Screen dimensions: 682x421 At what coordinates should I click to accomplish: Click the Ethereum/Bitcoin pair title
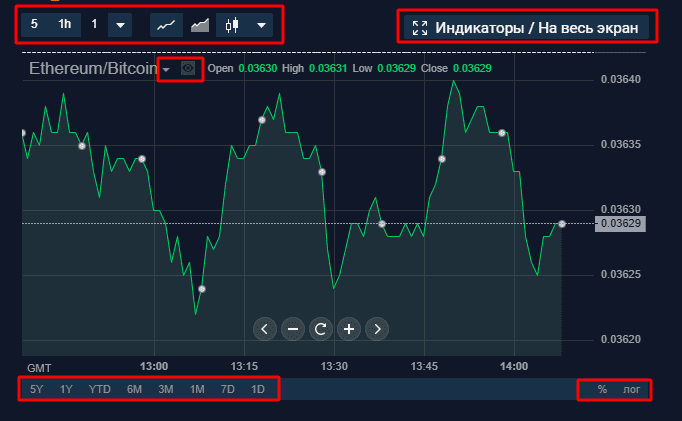tap(93, 68)
